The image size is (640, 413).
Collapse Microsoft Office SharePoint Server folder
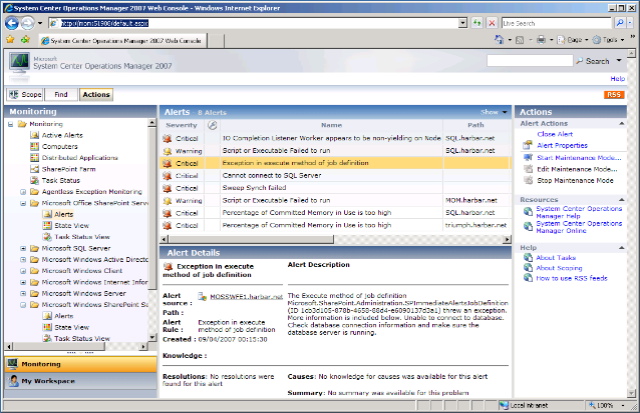[23, 203]
